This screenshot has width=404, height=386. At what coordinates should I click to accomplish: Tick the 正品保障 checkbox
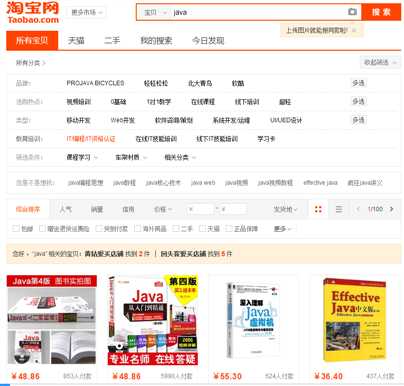pos(229,228)
